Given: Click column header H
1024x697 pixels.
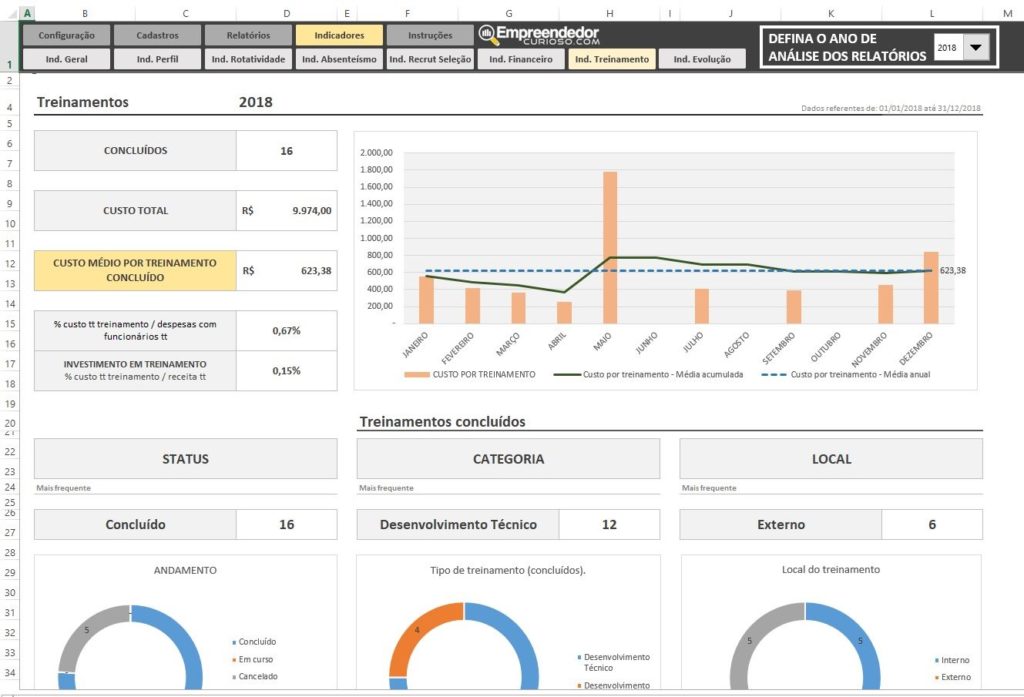Looking at the screenshot, I should click(x=610, y=13).
